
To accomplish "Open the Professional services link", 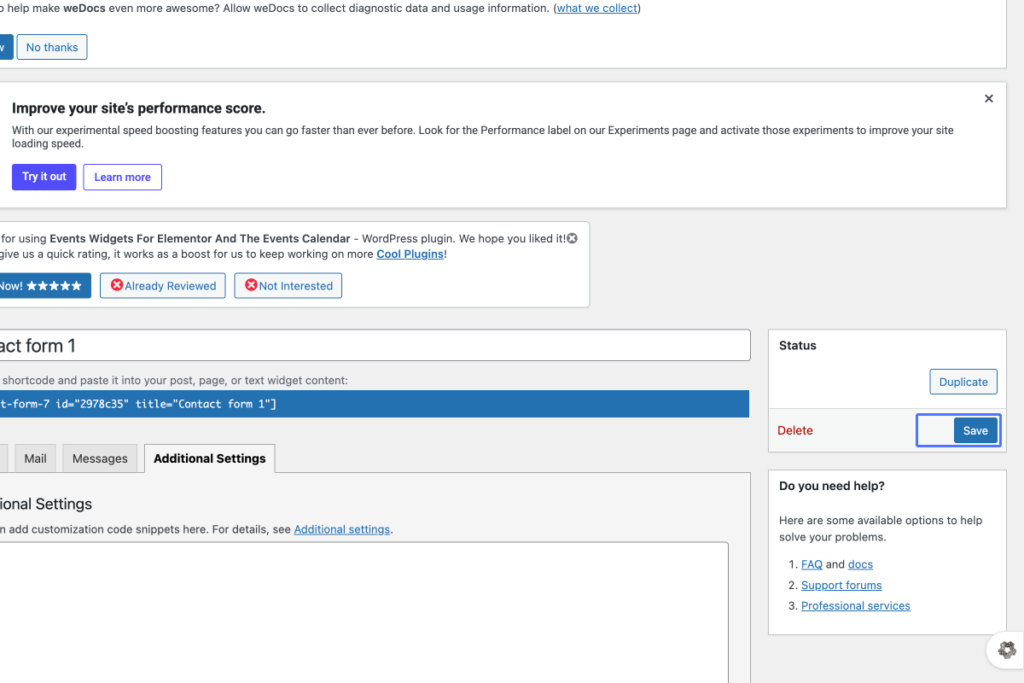I will tap(856, 606).
